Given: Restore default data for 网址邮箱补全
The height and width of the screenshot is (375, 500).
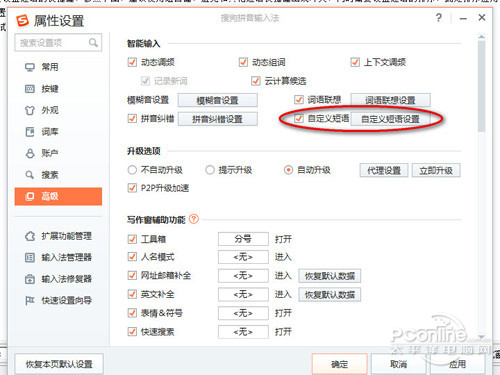Looking at the screenshot, I should [x=330, y=276].
